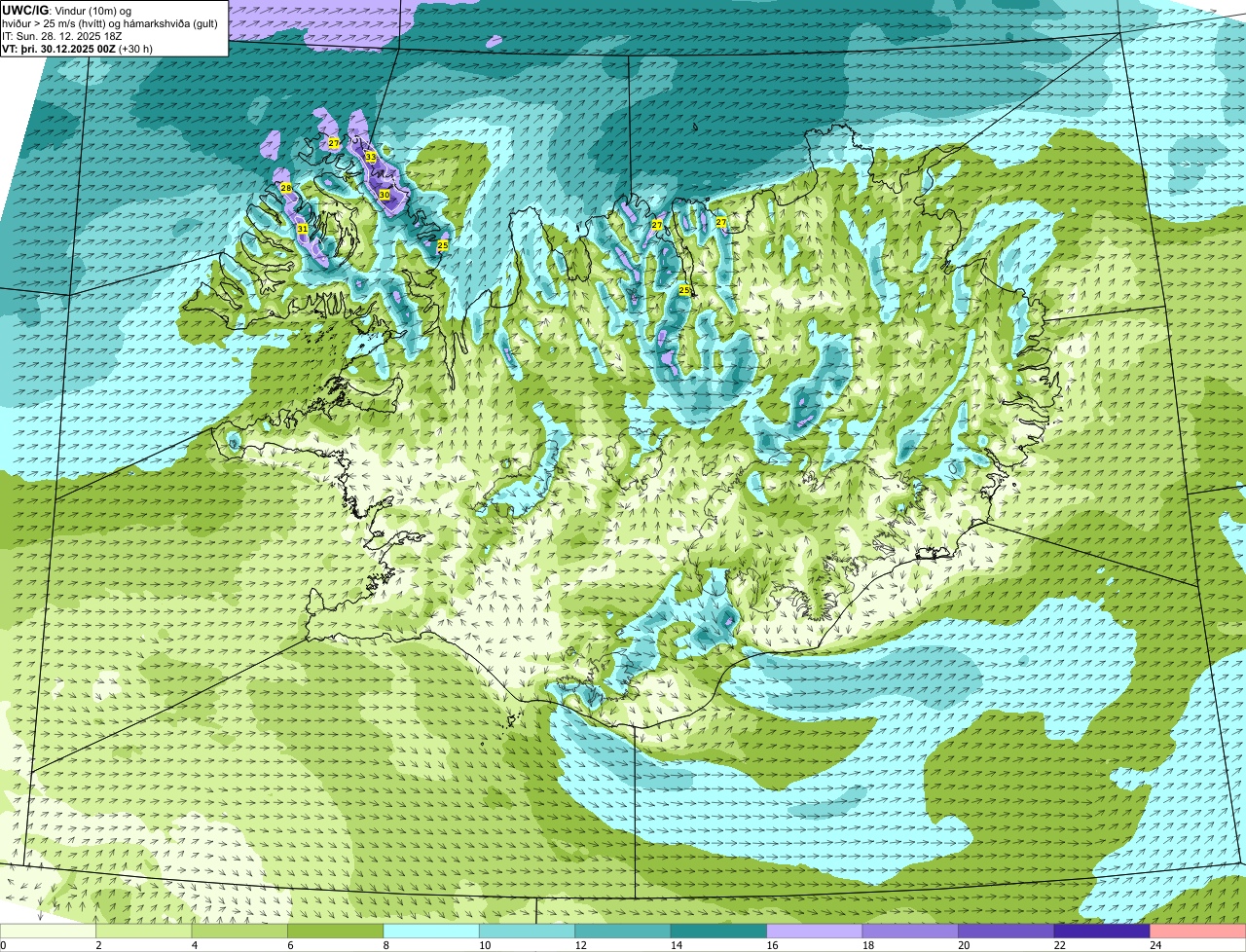Click the pink above-24 m/s legend segment
Screen dimensions: 1246x952
1198,932
